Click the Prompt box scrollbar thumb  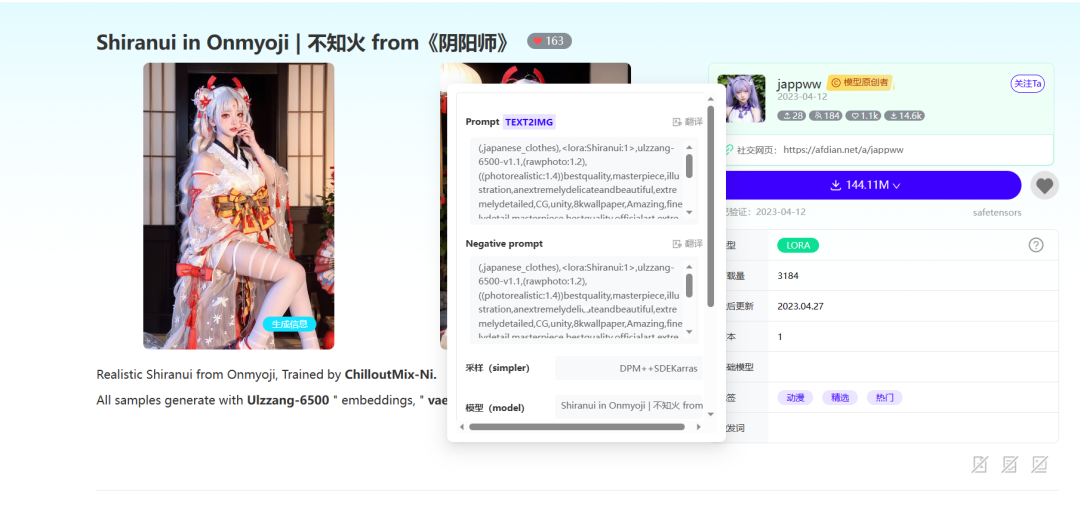click(x=689, y=166)
